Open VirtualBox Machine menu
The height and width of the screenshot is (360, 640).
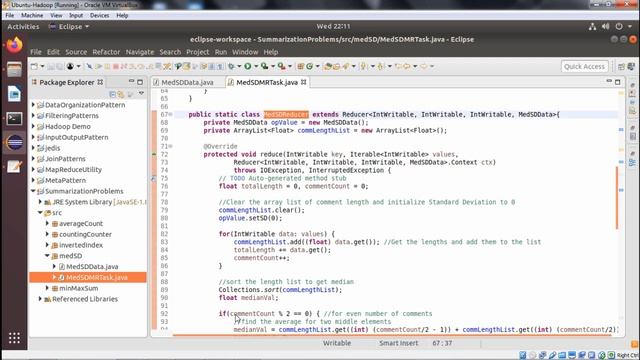coord(32,16)
